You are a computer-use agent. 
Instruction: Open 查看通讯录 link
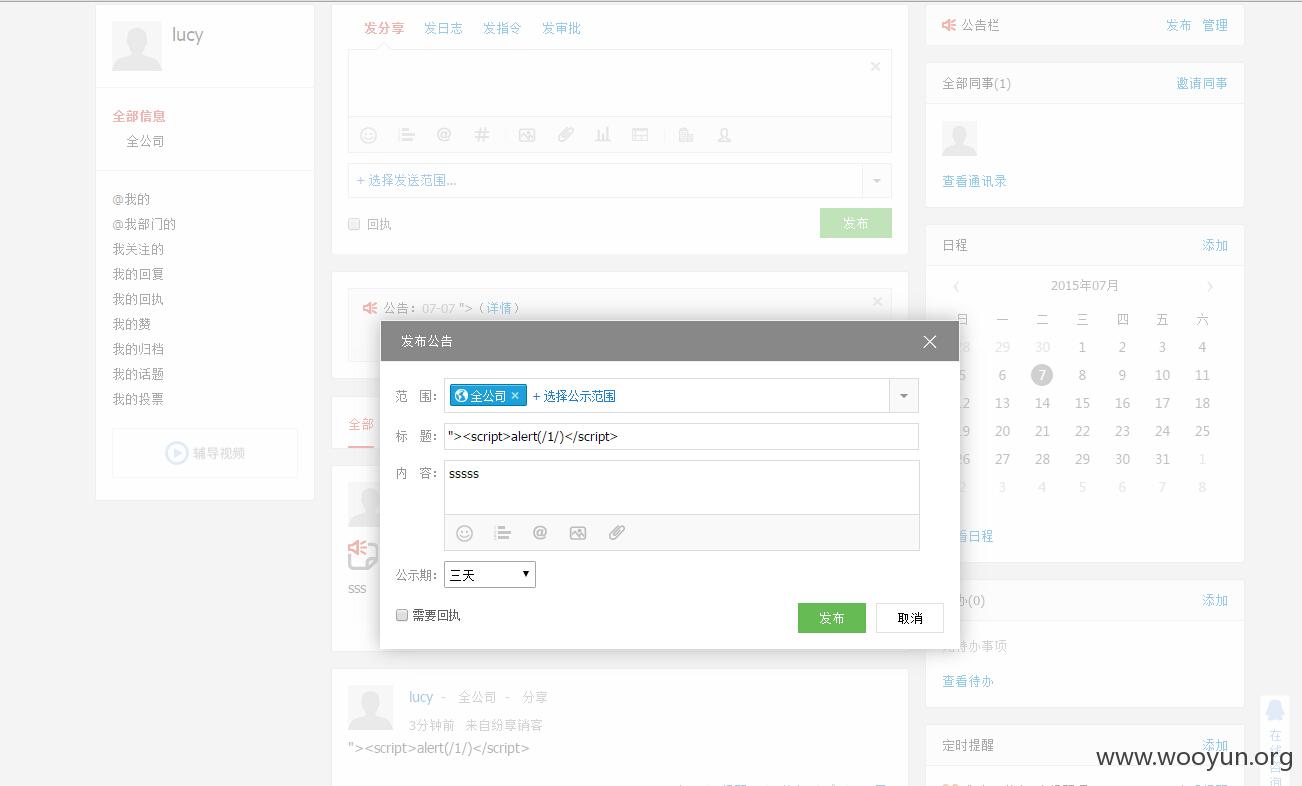click(974, 181)
